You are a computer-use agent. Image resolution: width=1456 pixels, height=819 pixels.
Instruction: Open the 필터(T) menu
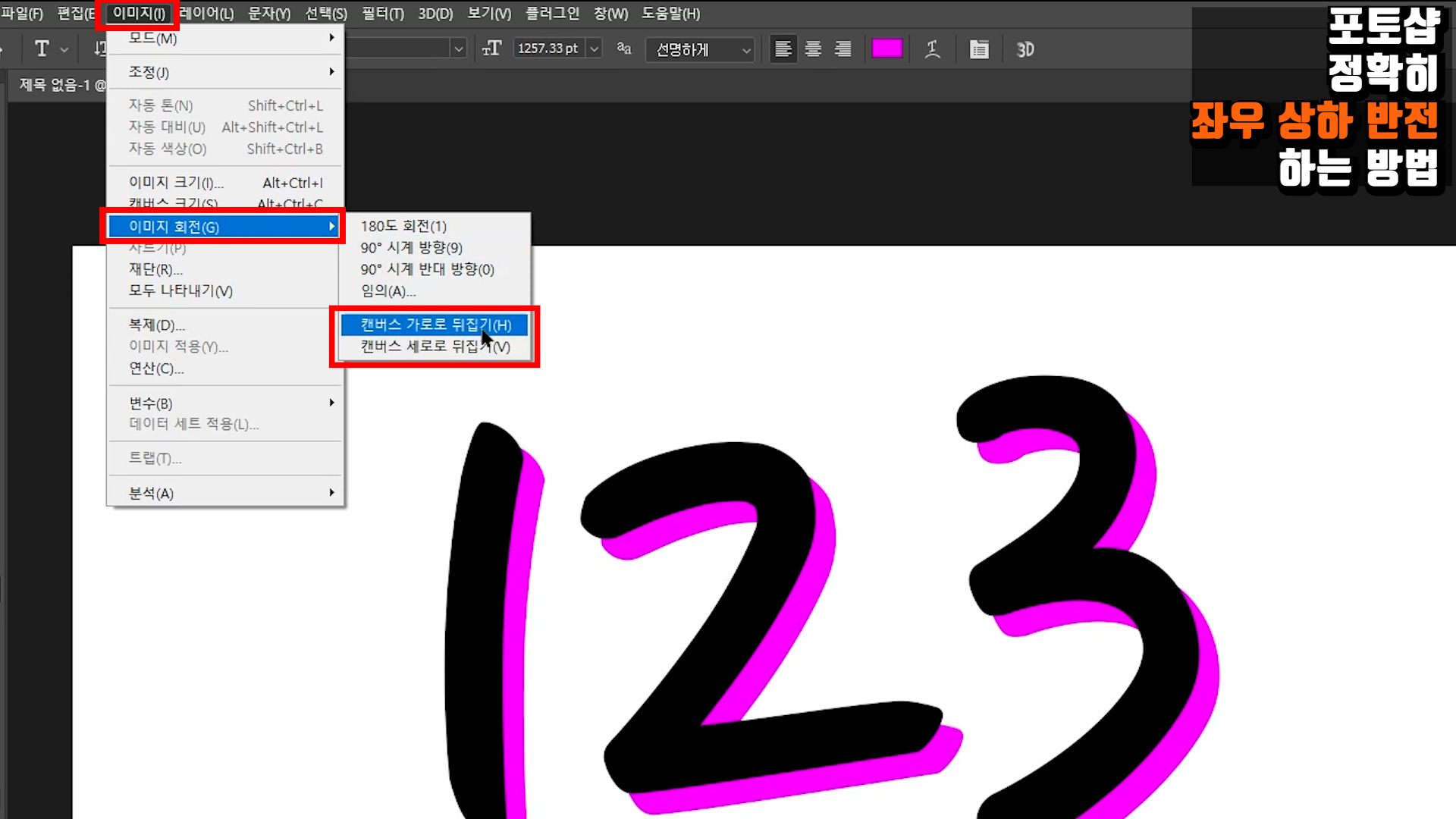(x=382, y=14)
